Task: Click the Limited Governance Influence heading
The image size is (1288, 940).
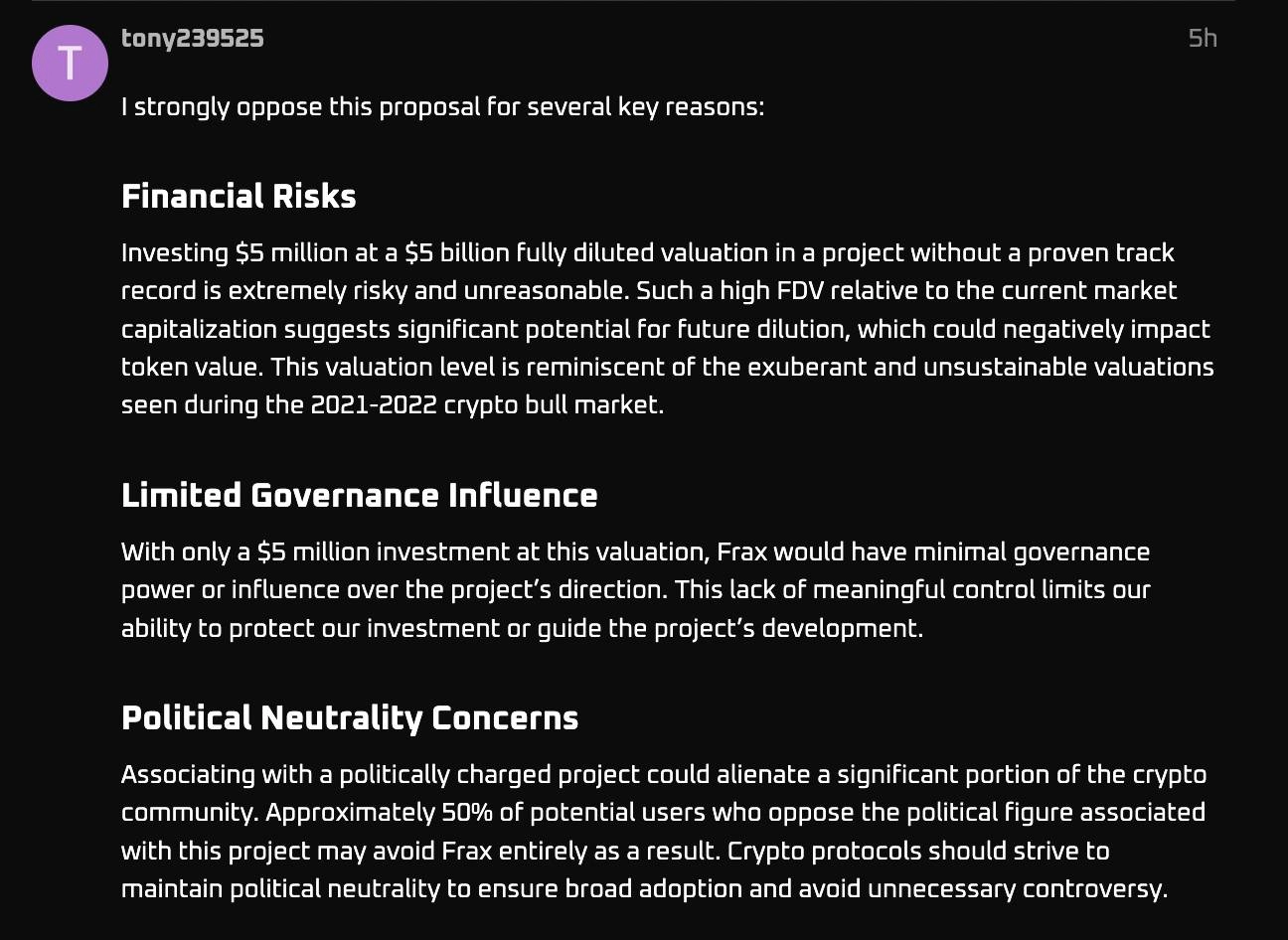Action: click(x=359, y=495)
